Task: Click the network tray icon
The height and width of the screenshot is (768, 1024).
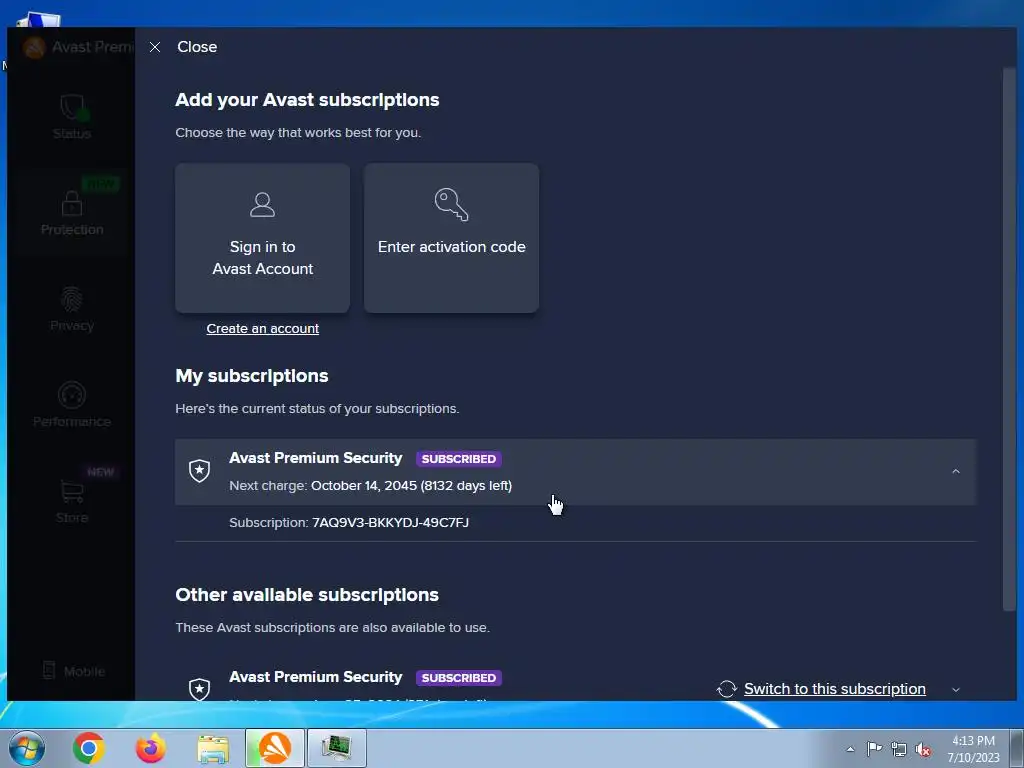Action: 899,749
